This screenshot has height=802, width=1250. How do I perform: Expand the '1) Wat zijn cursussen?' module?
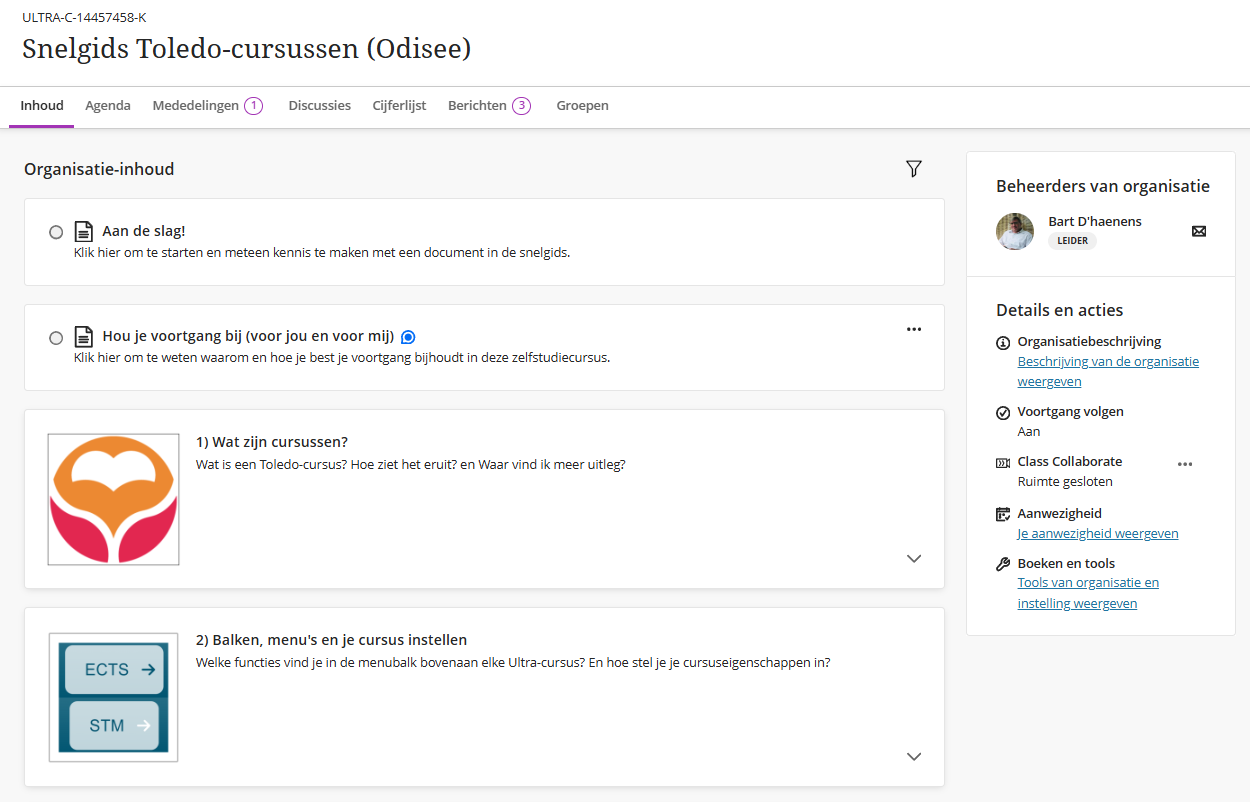[913, 559]
